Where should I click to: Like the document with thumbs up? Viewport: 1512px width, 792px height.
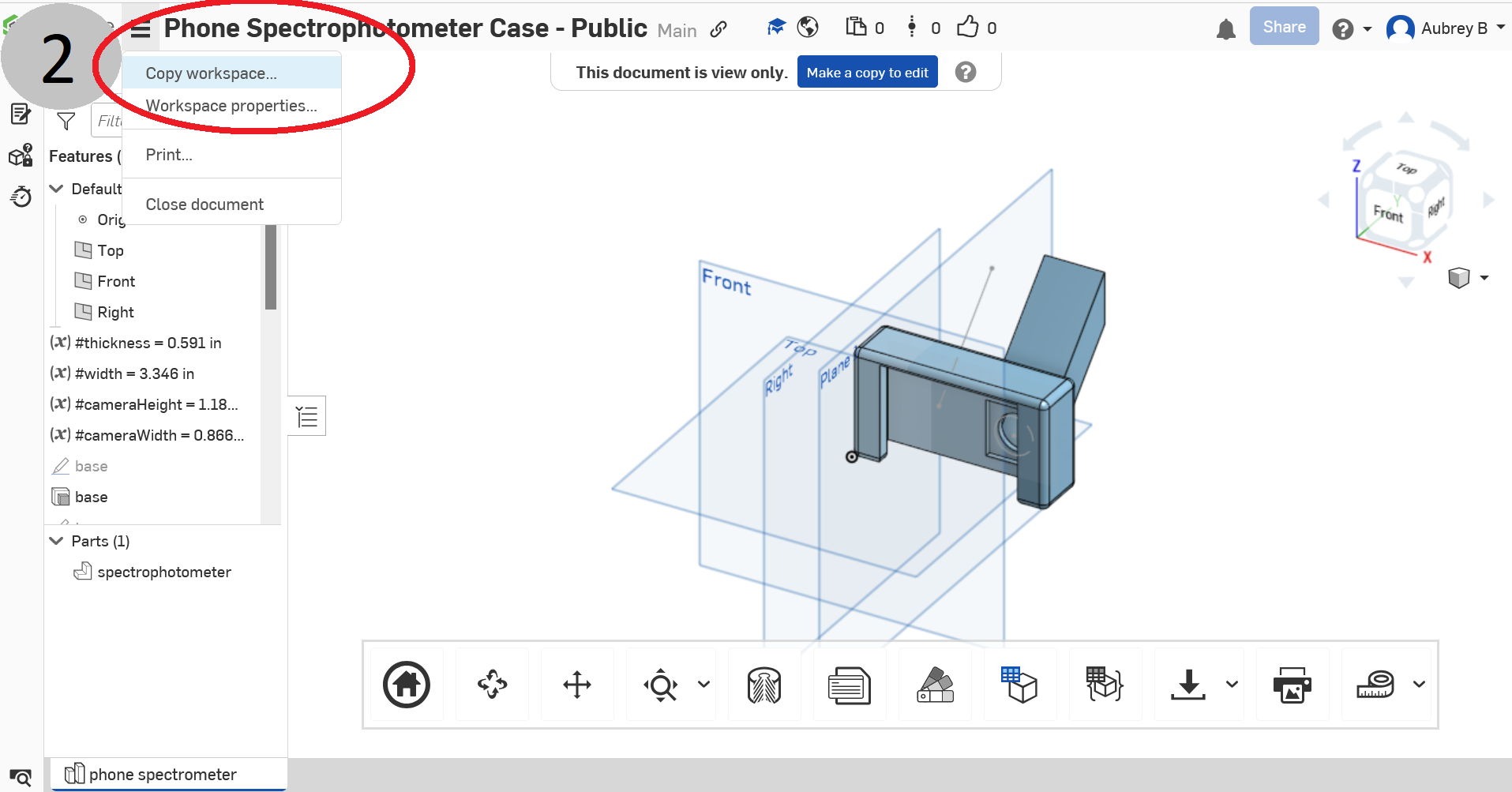point(968,28)
